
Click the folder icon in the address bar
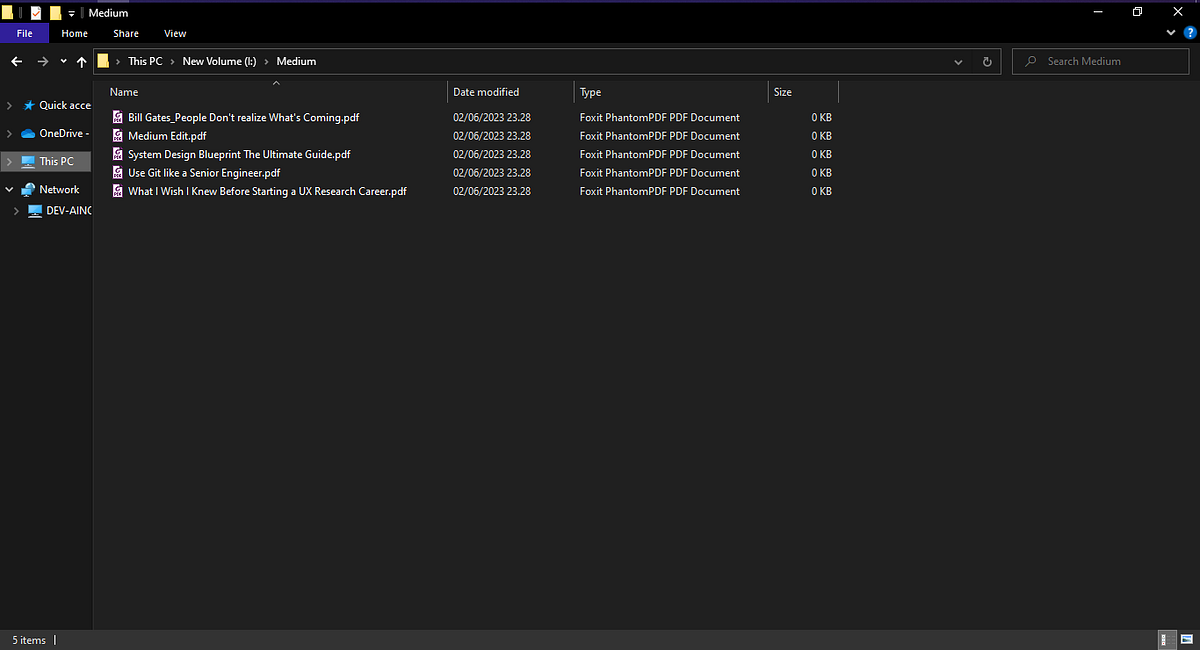(103, 61)
